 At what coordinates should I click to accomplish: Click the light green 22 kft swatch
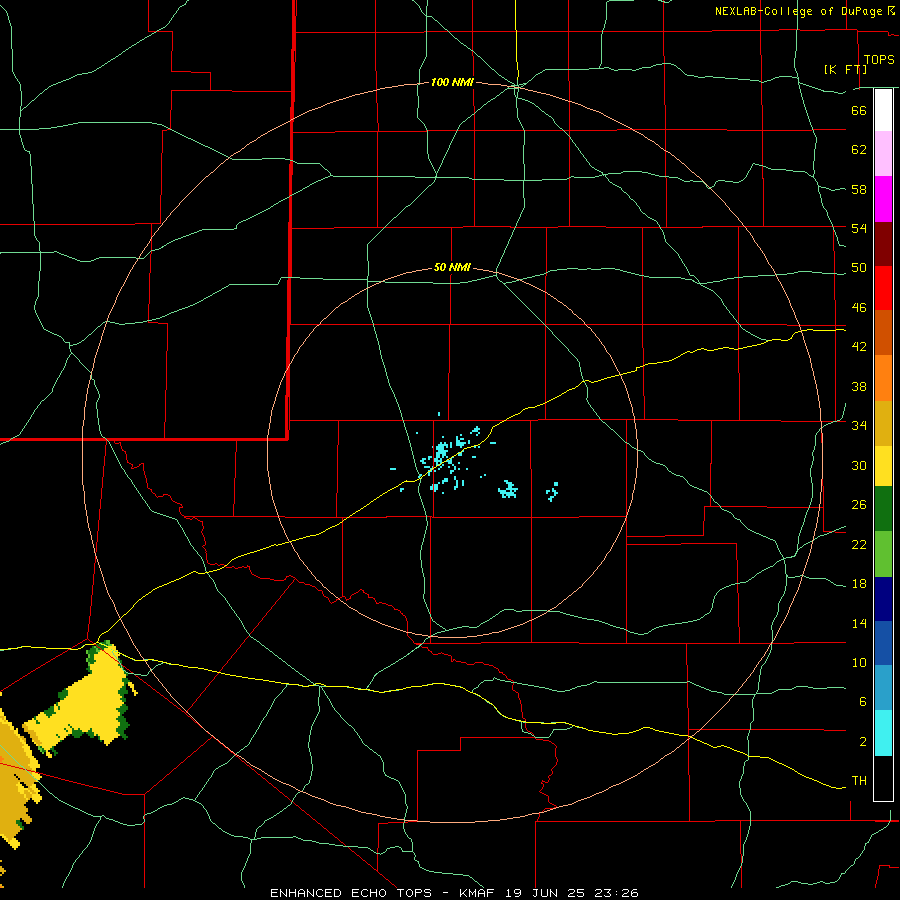883,554
